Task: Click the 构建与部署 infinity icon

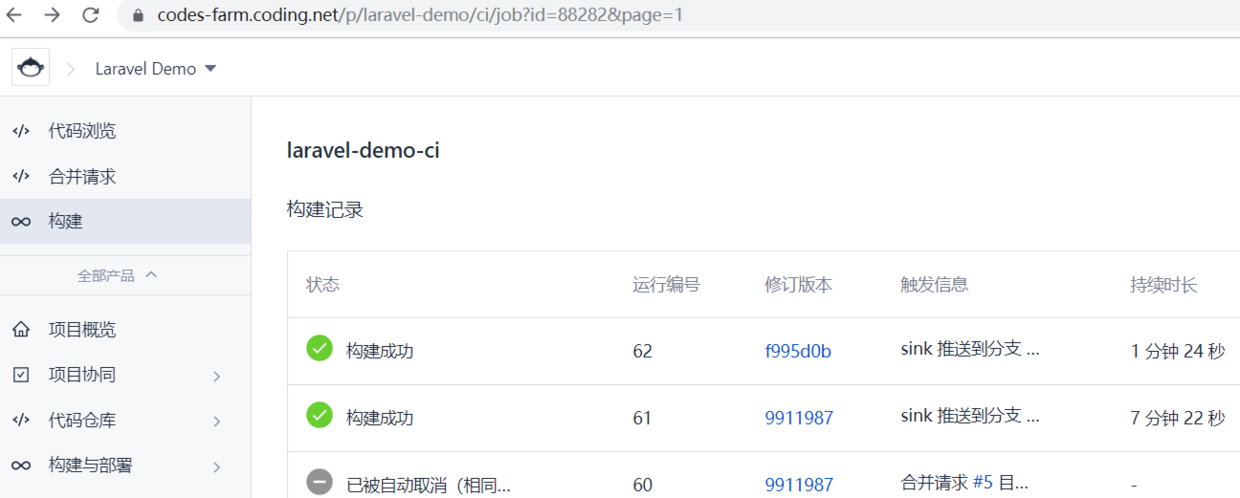Action: pyautogui.click(x=21, y=465)
